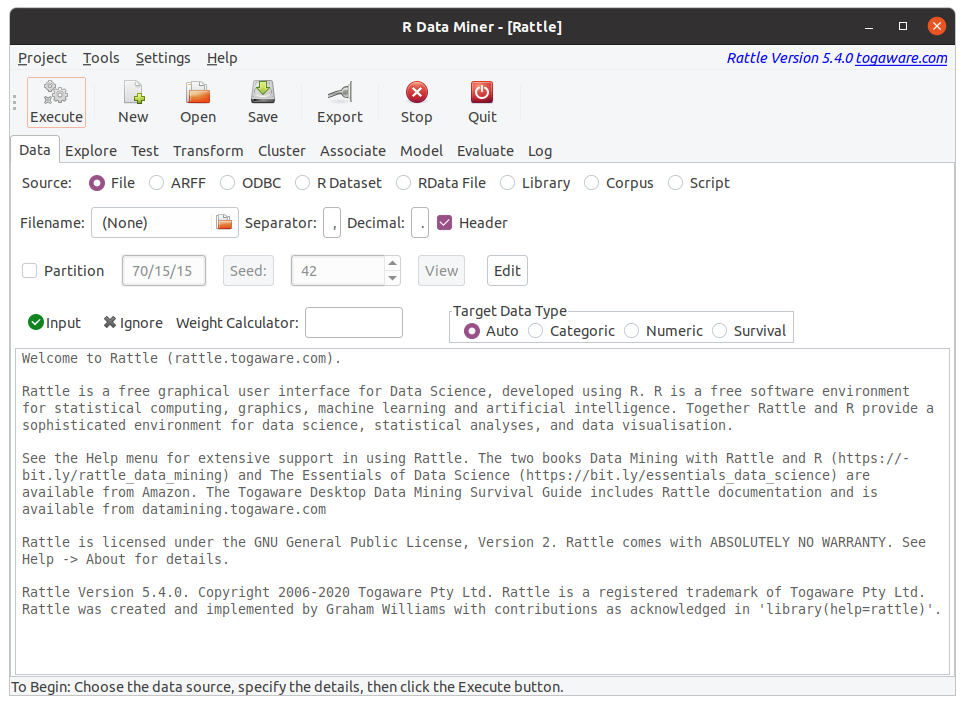Click the Open folder toolbar icon
Image resolution: width=965 pixels, height=705 pixels.
pyautogui.click(x=198, y=102)
